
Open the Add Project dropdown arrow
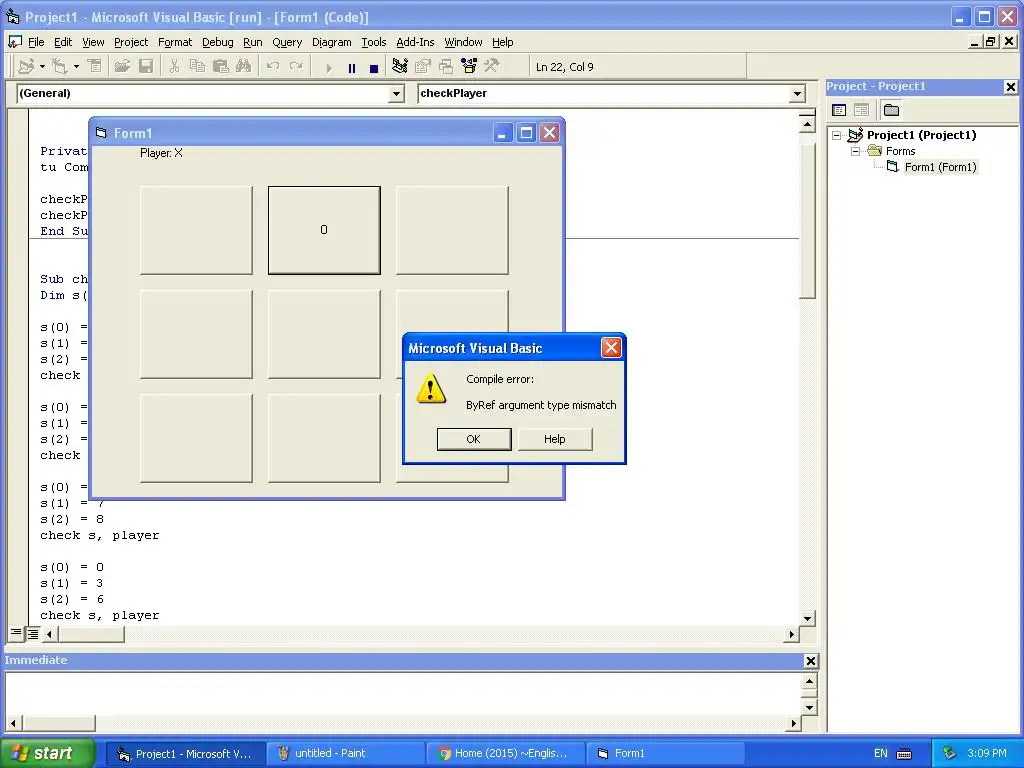click(42, 66)
